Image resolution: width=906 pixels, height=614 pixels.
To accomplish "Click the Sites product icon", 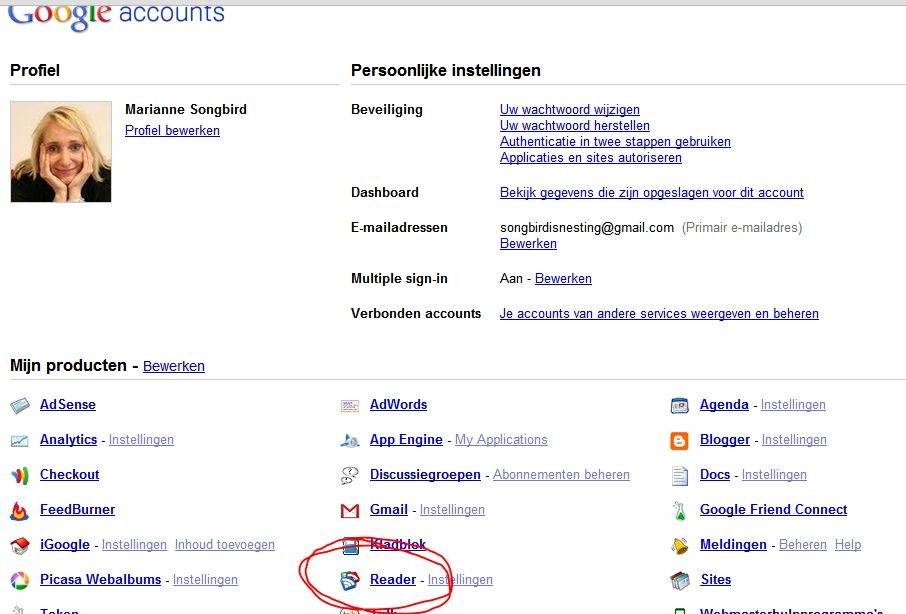I will (x=680, y=580).
